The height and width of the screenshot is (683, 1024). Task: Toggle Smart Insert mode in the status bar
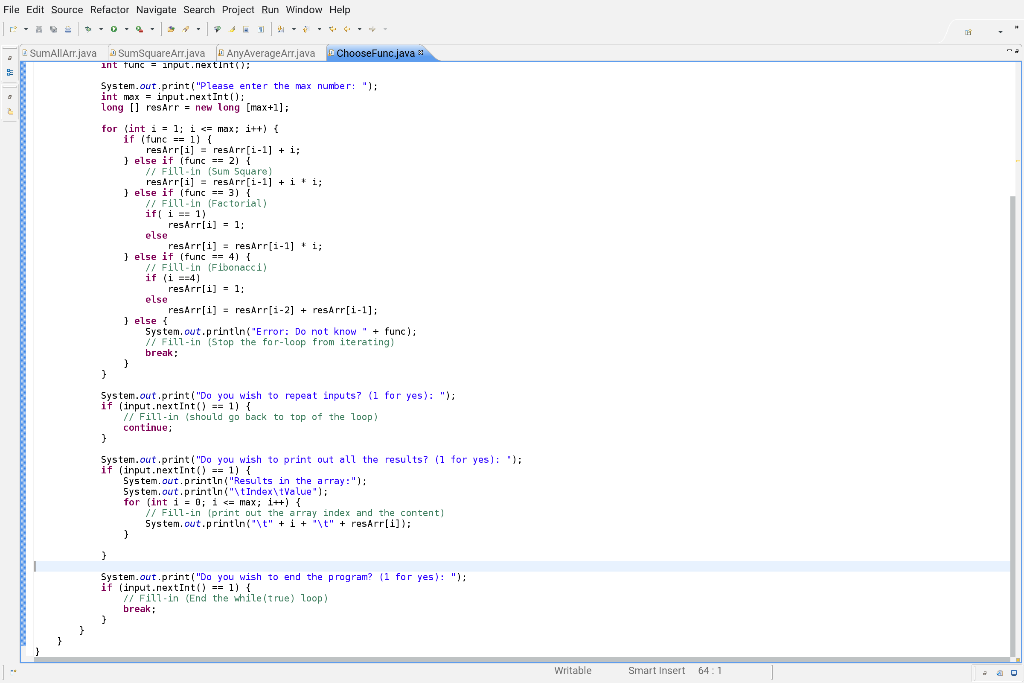tap(657, 671)
